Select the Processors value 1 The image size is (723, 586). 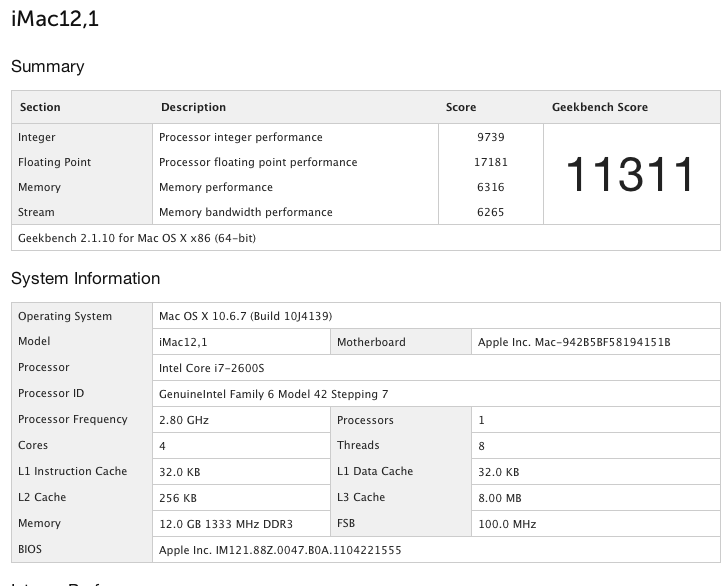[481, 420]
